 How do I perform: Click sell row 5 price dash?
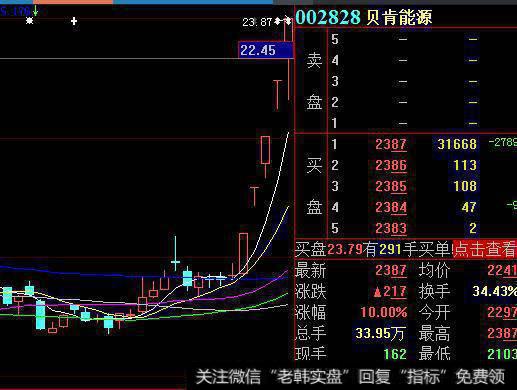(x=403, y=39)
